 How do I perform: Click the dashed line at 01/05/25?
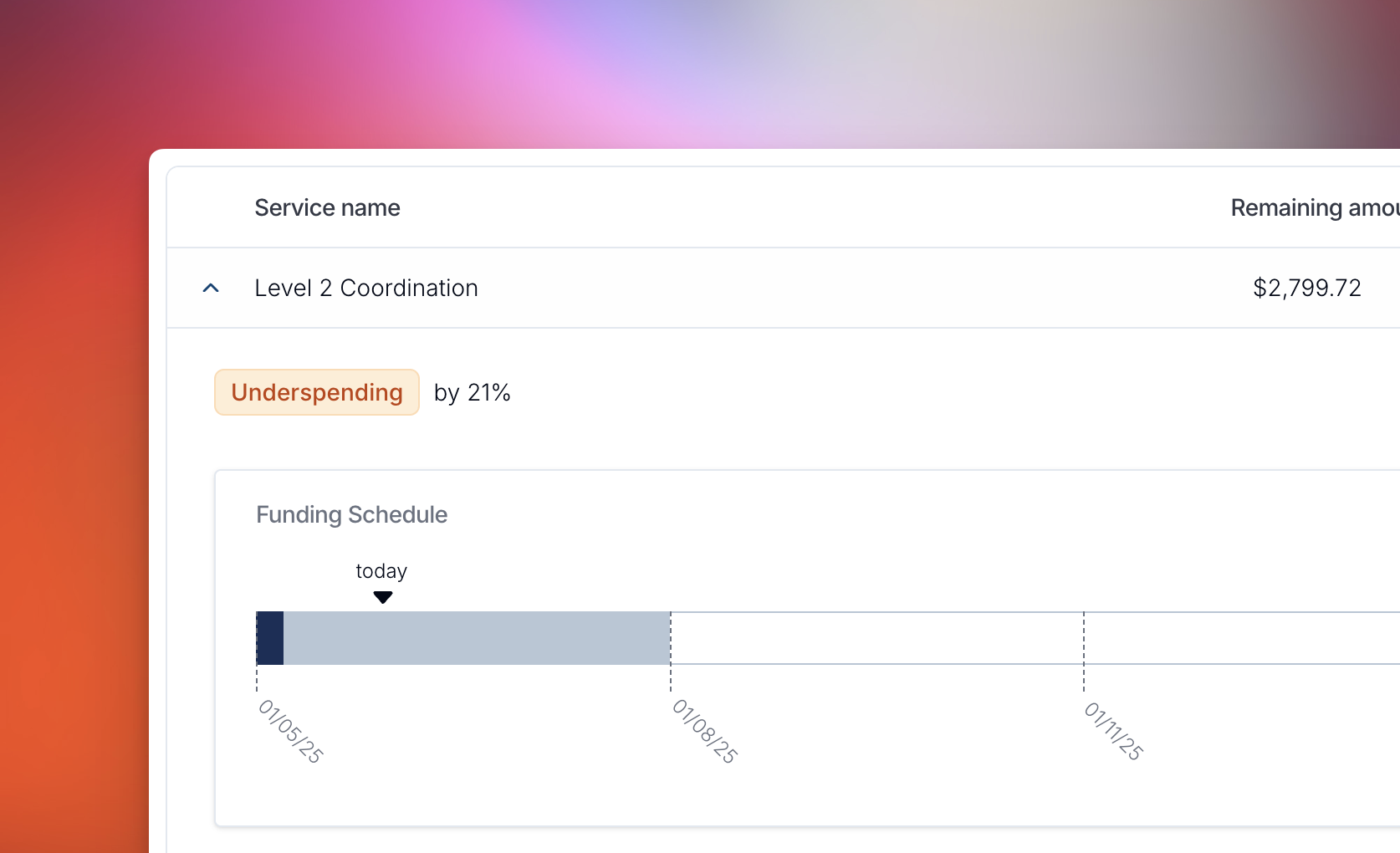(x=257, y=677)
